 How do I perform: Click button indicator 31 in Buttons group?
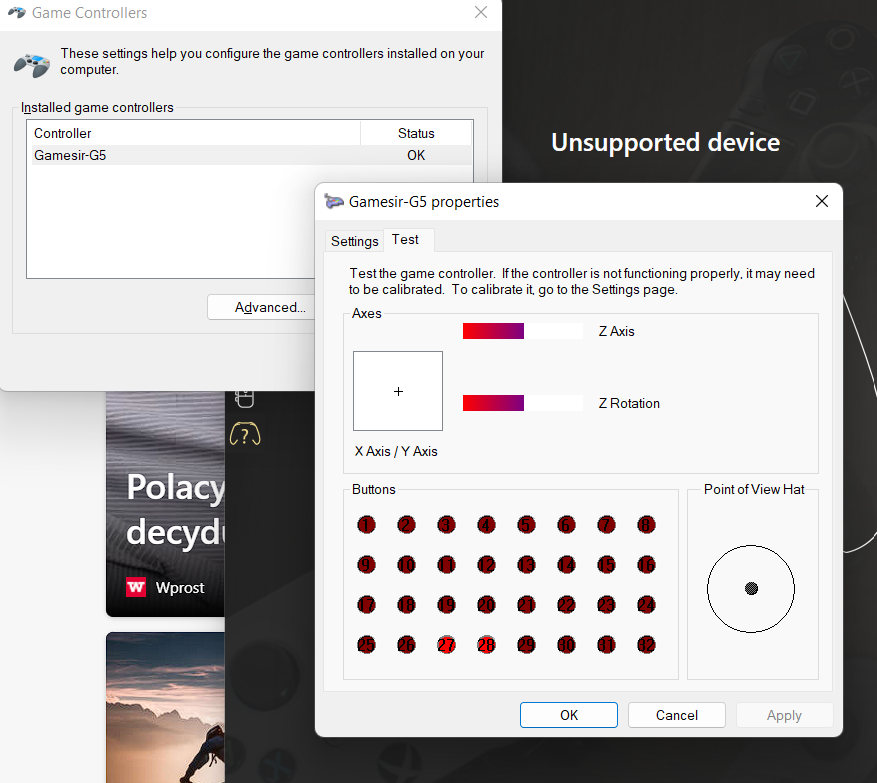[606, 645]
